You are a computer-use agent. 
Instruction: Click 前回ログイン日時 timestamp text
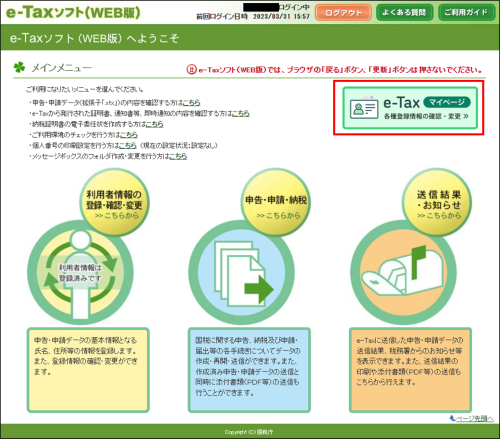[253, 16]
